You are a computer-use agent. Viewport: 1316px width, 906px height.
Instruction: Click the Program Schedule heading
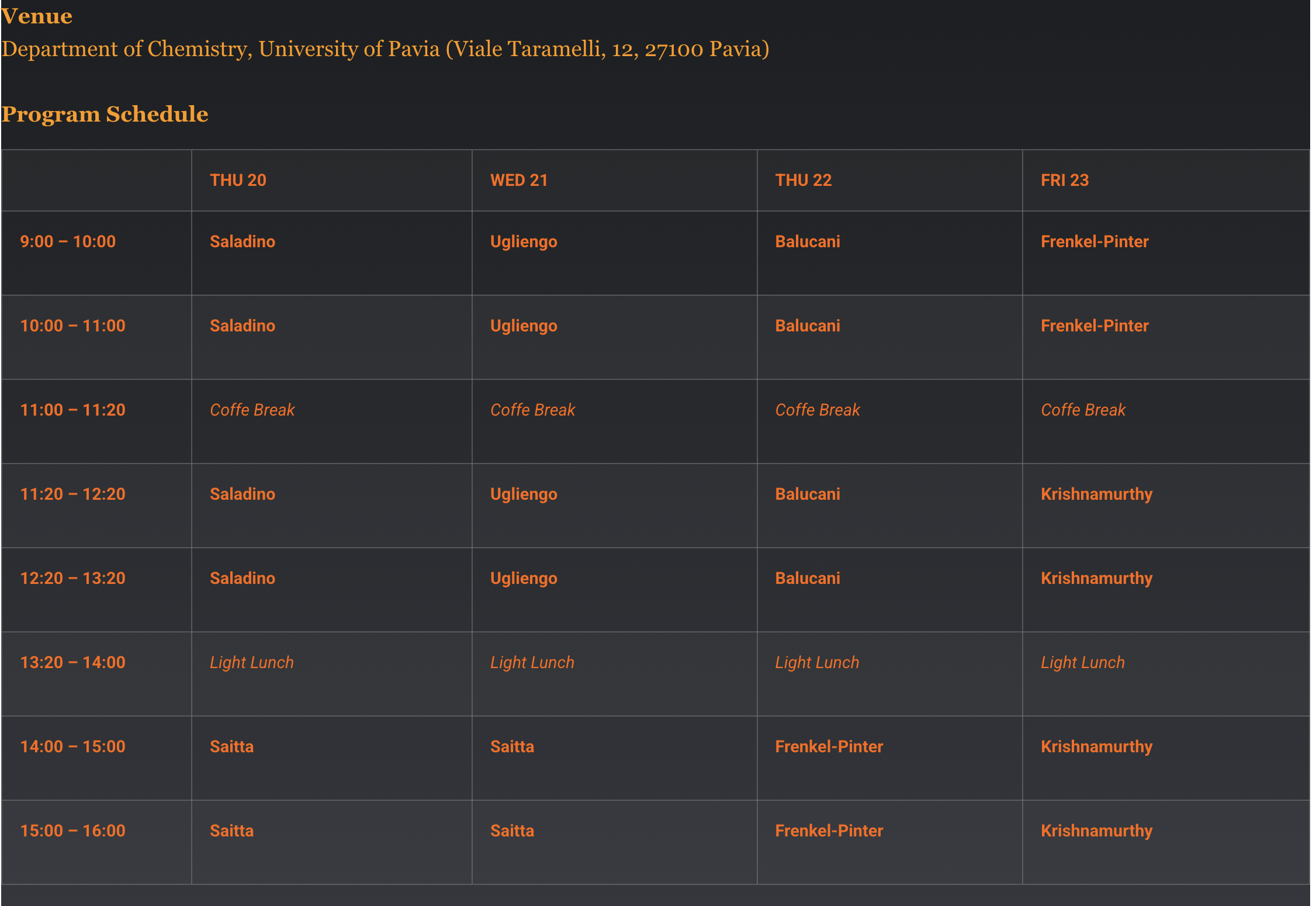(105, 114)
